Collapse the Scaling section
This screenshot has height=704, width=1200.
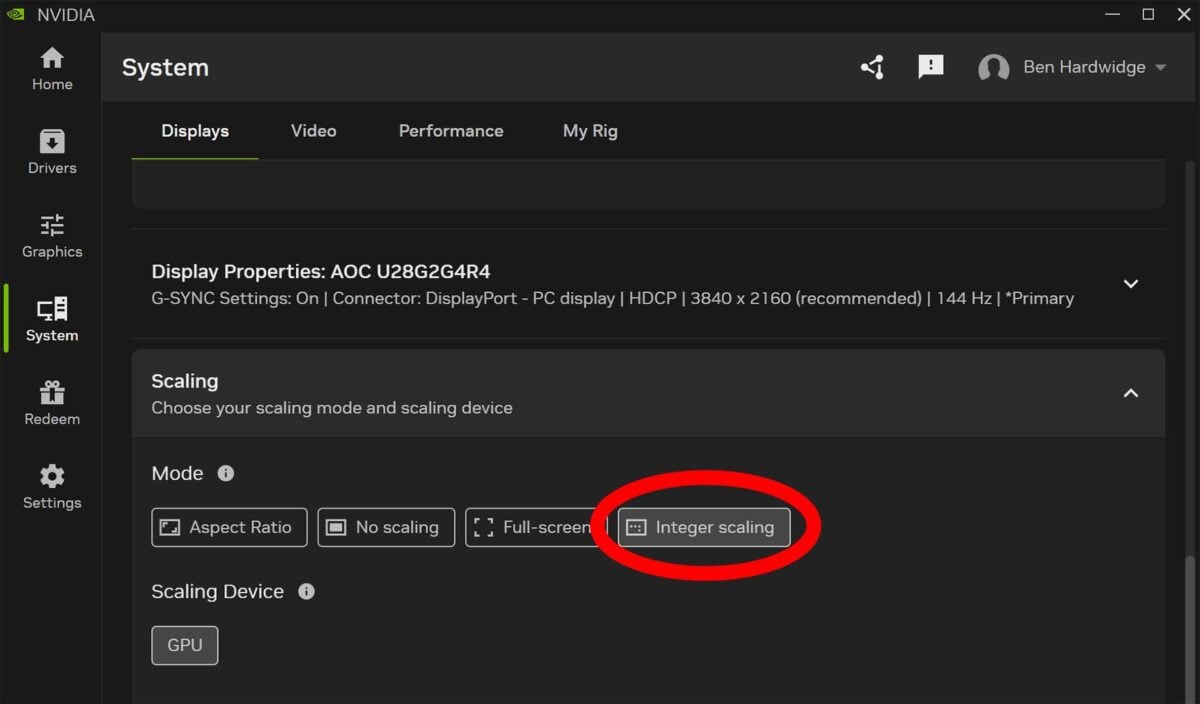tap(1131, 393)
